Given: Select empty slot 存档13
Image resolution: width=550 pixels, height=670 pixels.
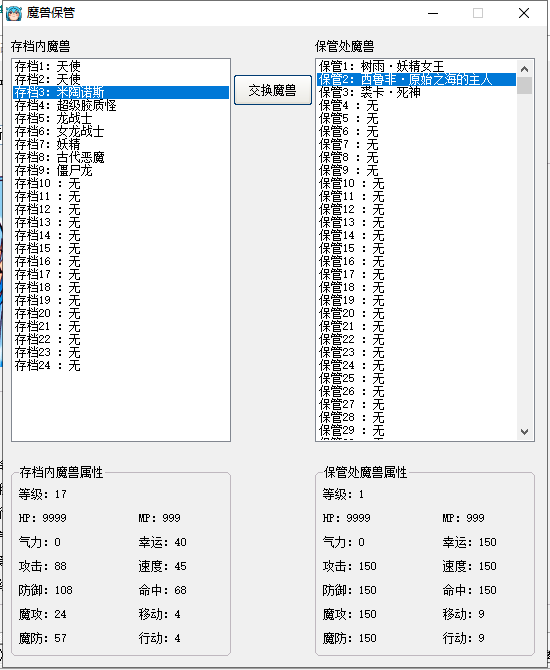Looking at the screenshot, I should tap(121, 223).
